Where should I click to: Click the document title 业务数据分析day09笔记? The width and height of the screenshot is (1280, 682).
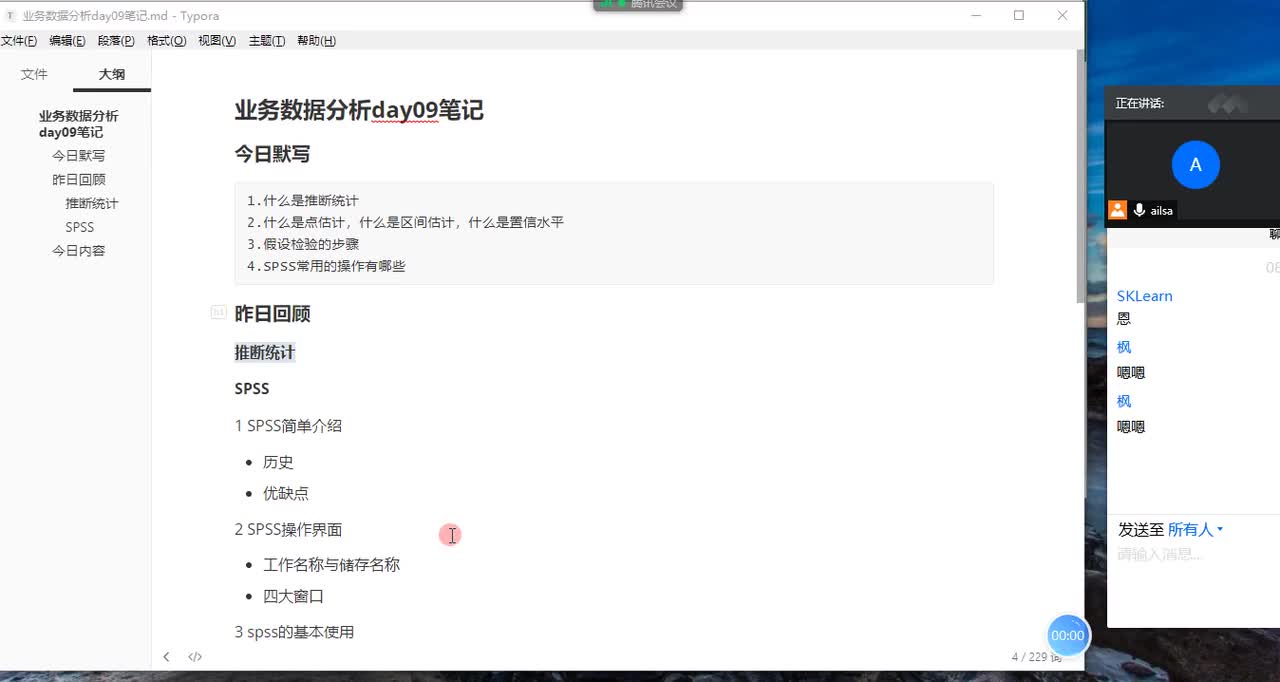pos(359,110)
